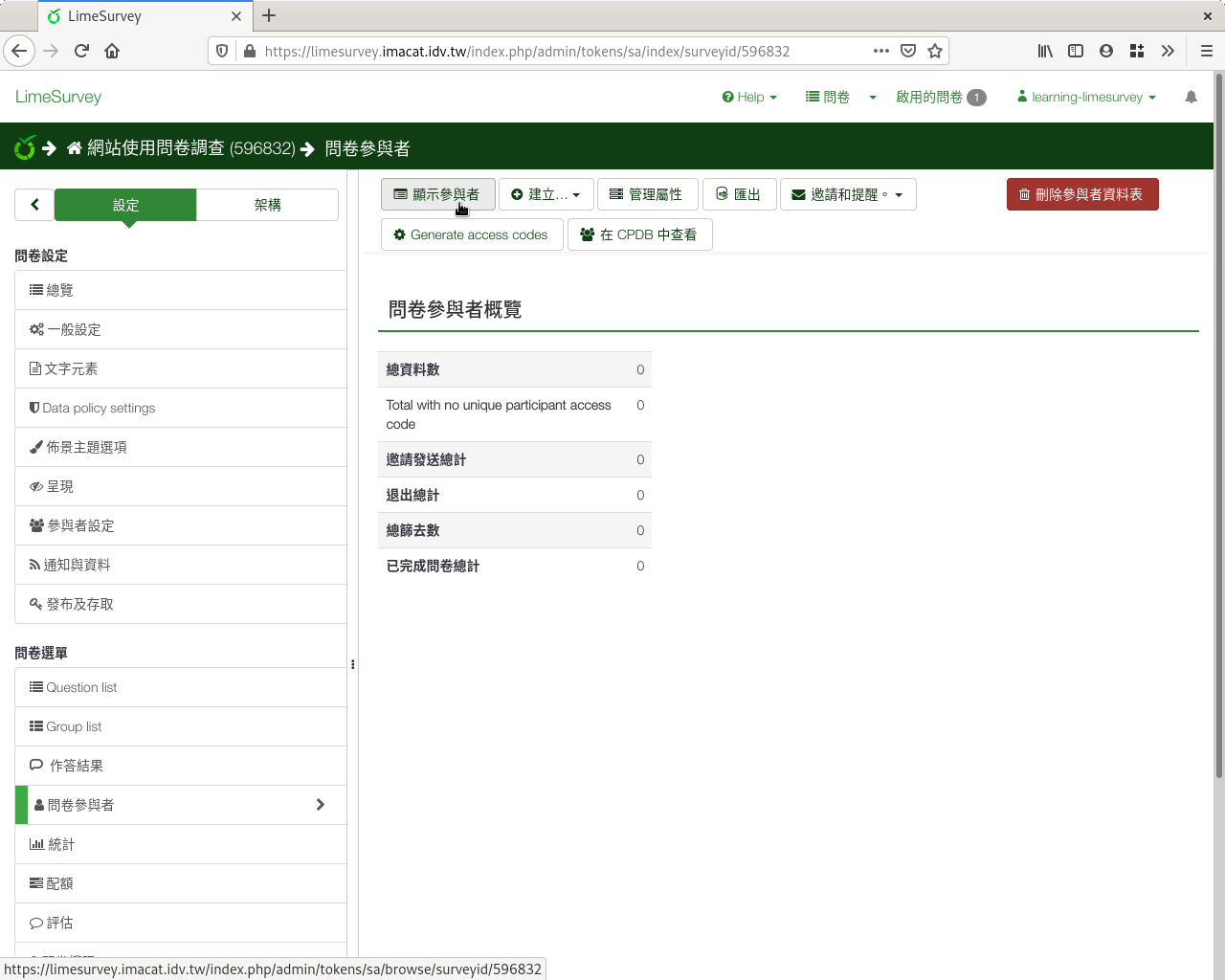
Task: Click the home icon in breadcrumb
Action: pyautogui.click(x=75, y=148)
